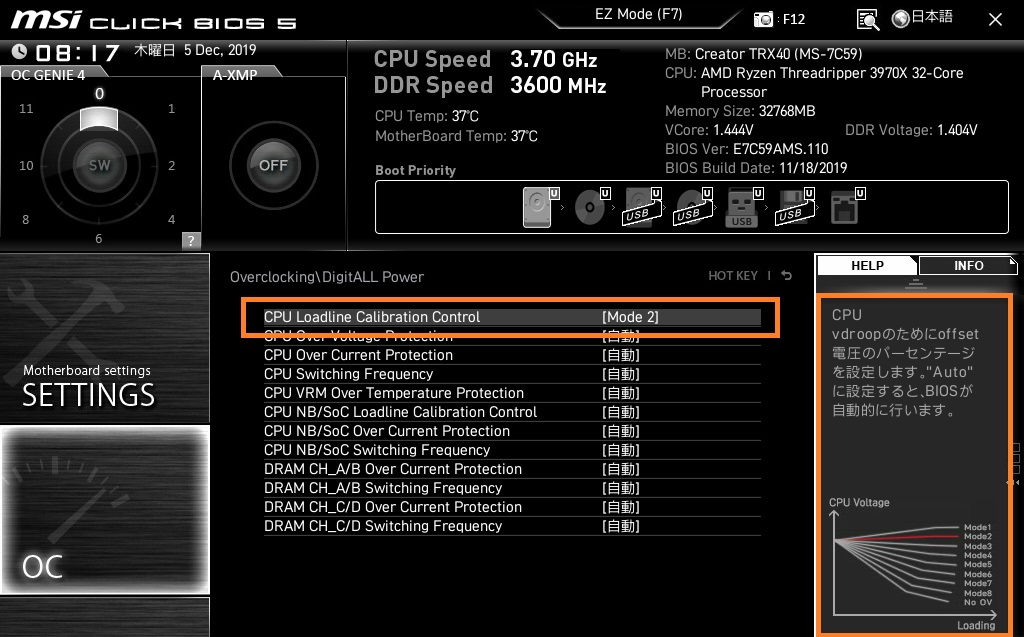Select the first USB drive boot icon
Viewport: 1024px width, 637px height.
643,207
